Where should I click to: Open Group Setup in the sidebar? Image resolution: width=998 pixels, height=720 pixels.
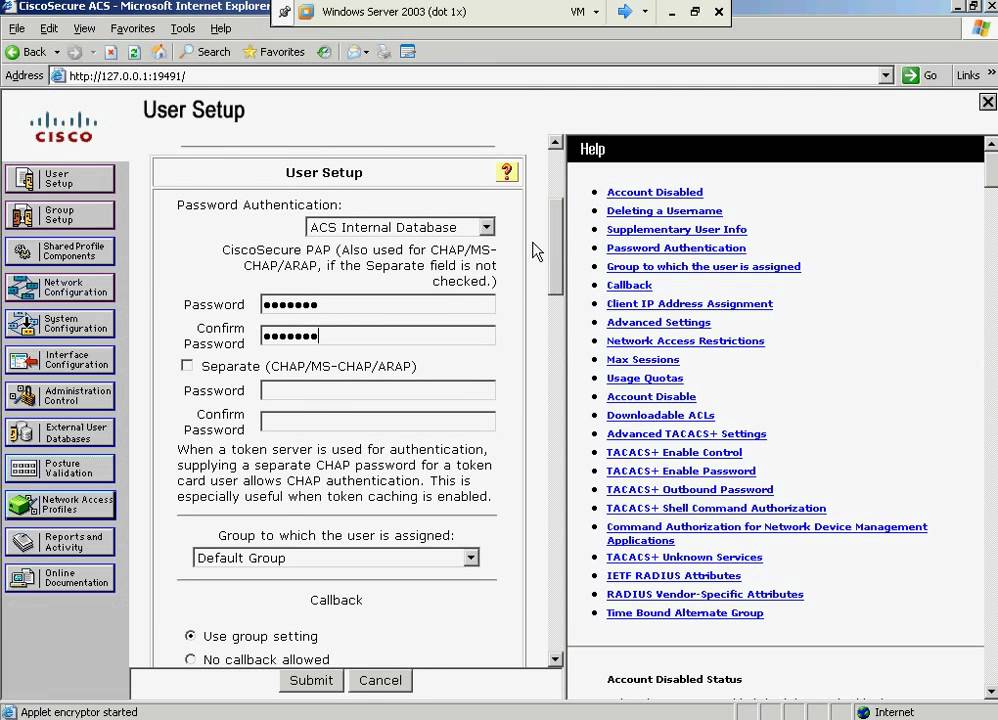click(x=60, y=215)
